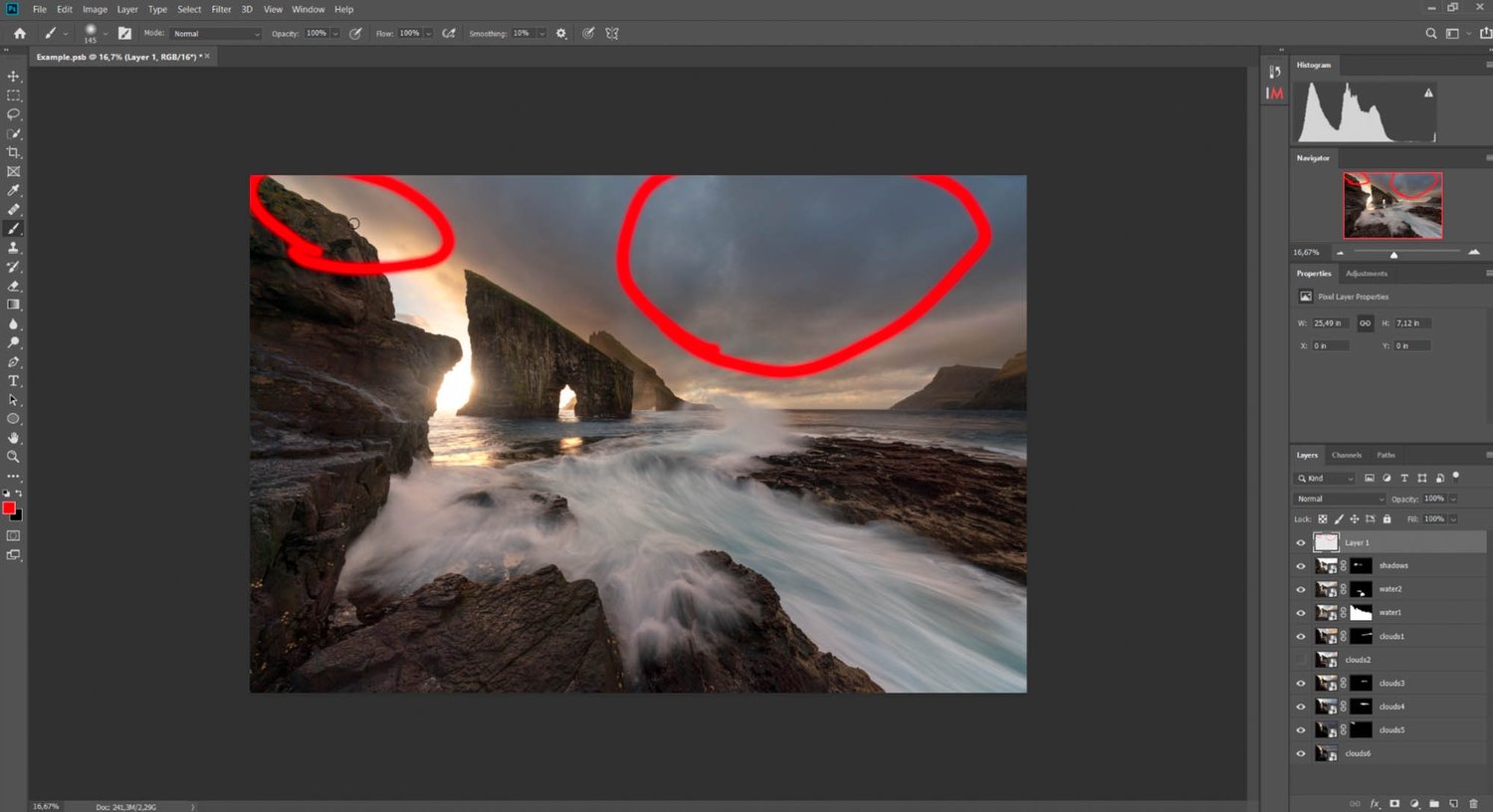Open the layer Opacity dropdown arrow

pos(1453,499)
